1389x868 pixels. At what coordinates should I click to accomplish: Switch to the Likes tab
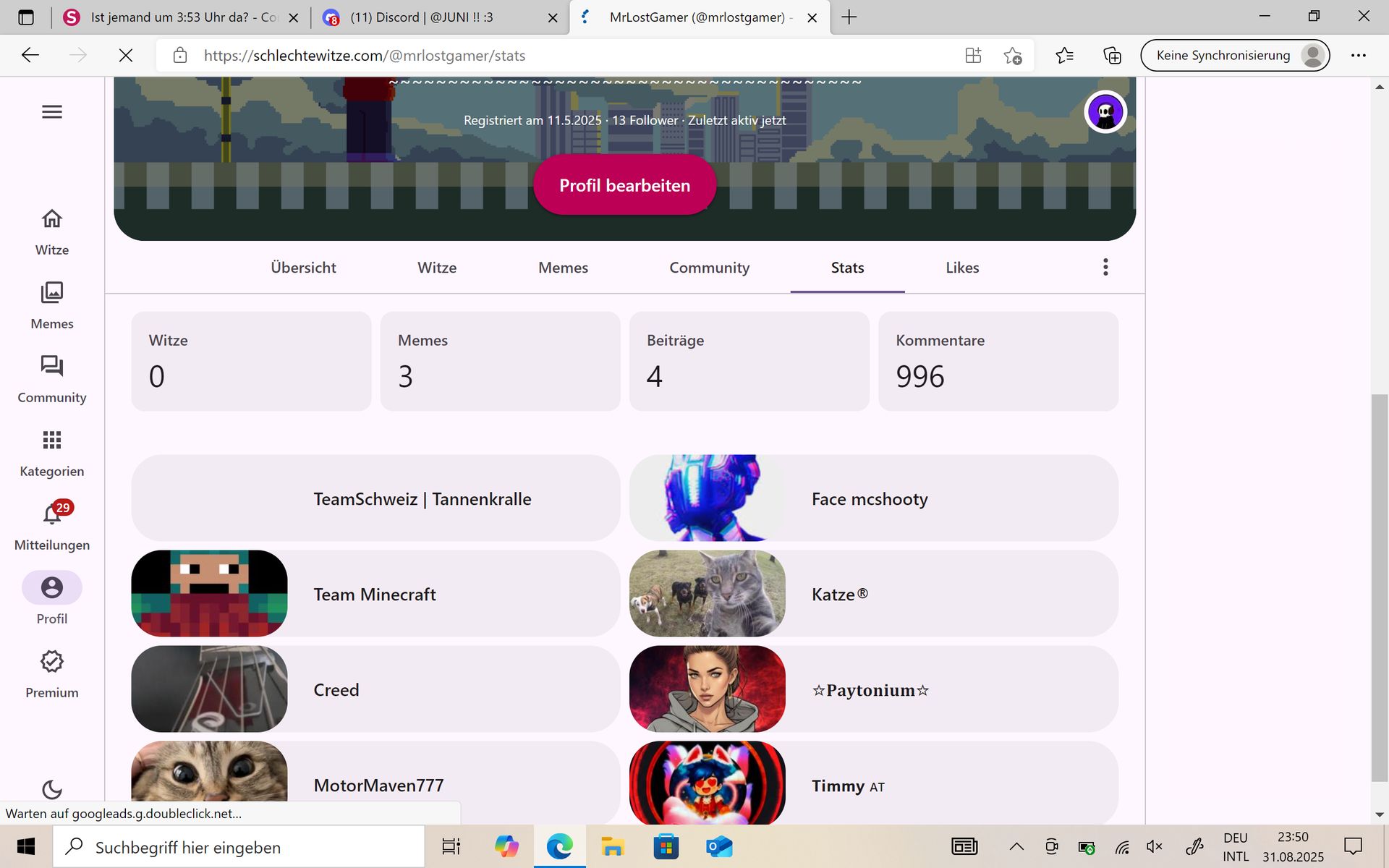961,268
